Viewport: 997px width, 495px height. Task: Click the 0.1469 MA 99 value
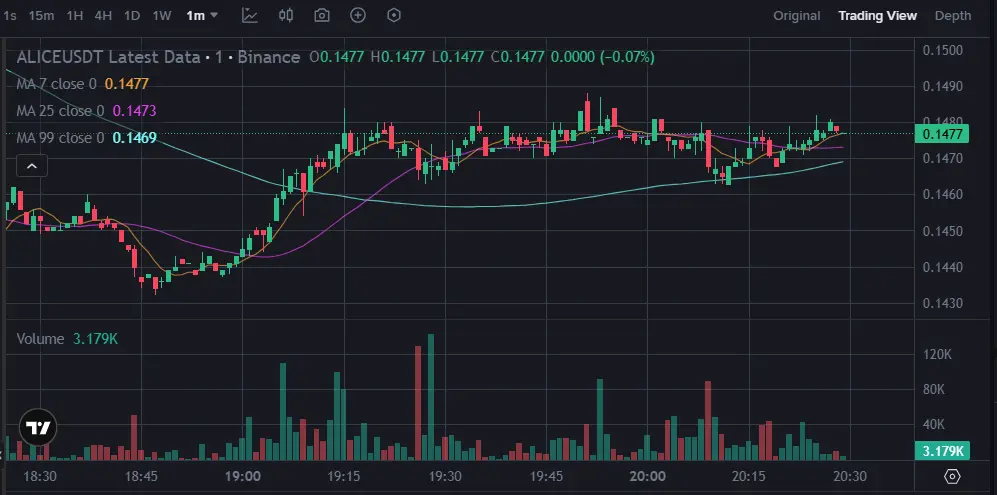[134, 137]
